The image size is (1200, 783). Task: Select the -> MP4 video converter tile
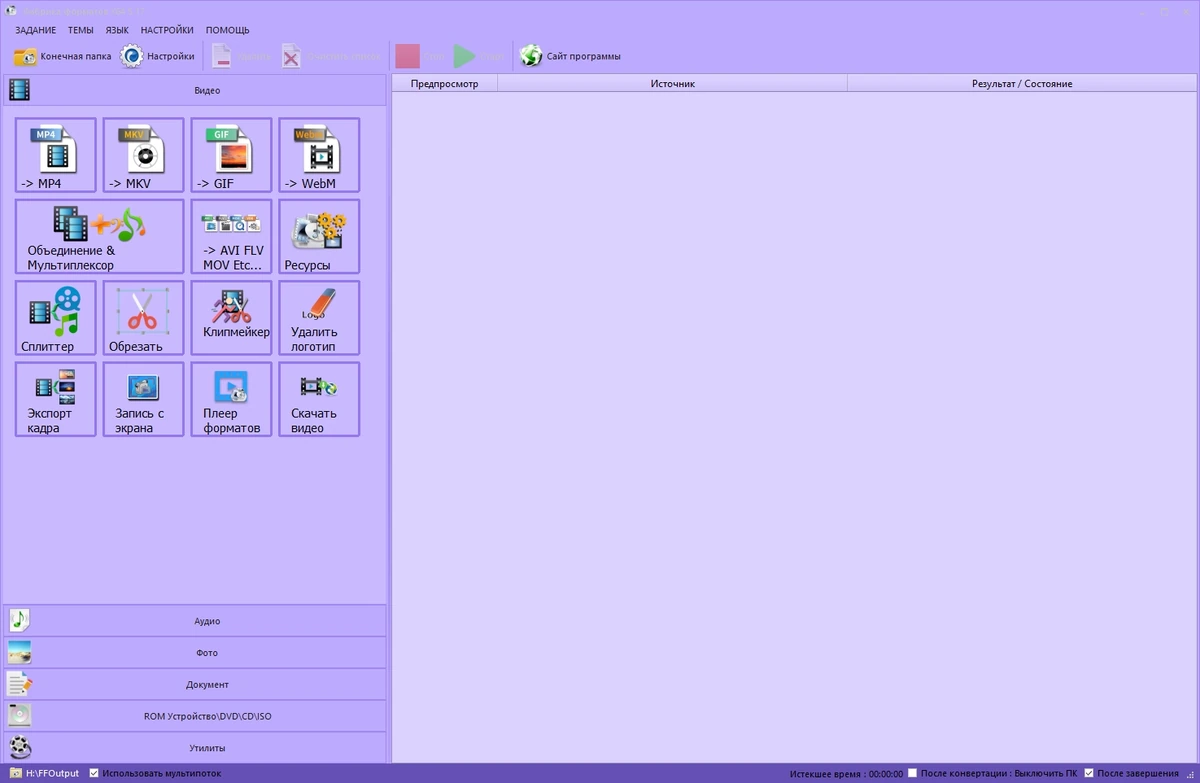coord(56,155)
